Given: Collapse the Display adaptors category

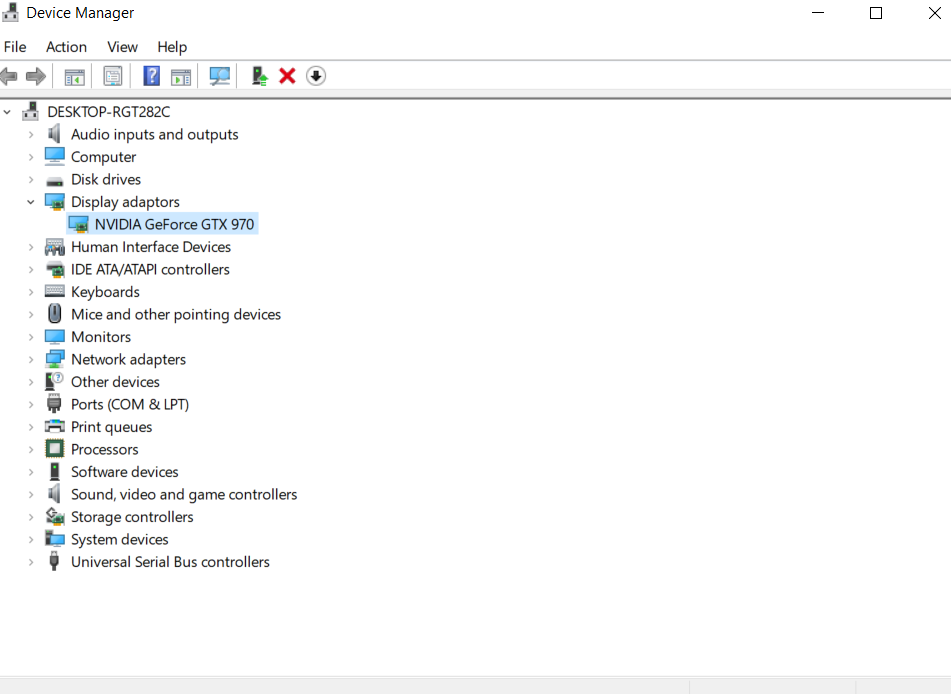Looking at the screenshot, I should coord(31,202).
